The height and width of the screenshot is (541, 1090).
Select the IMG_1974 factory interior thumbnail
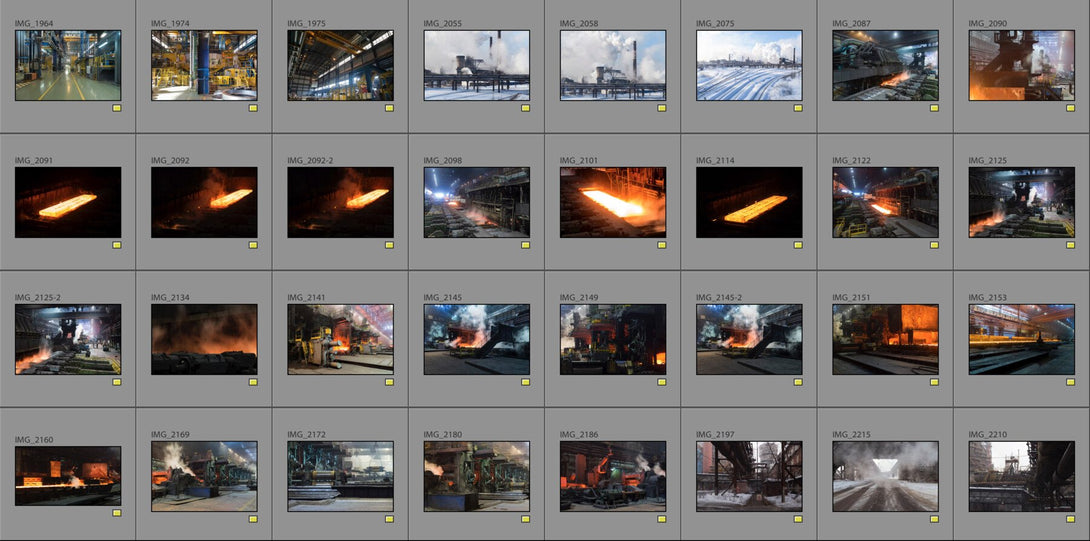point(204,65)
